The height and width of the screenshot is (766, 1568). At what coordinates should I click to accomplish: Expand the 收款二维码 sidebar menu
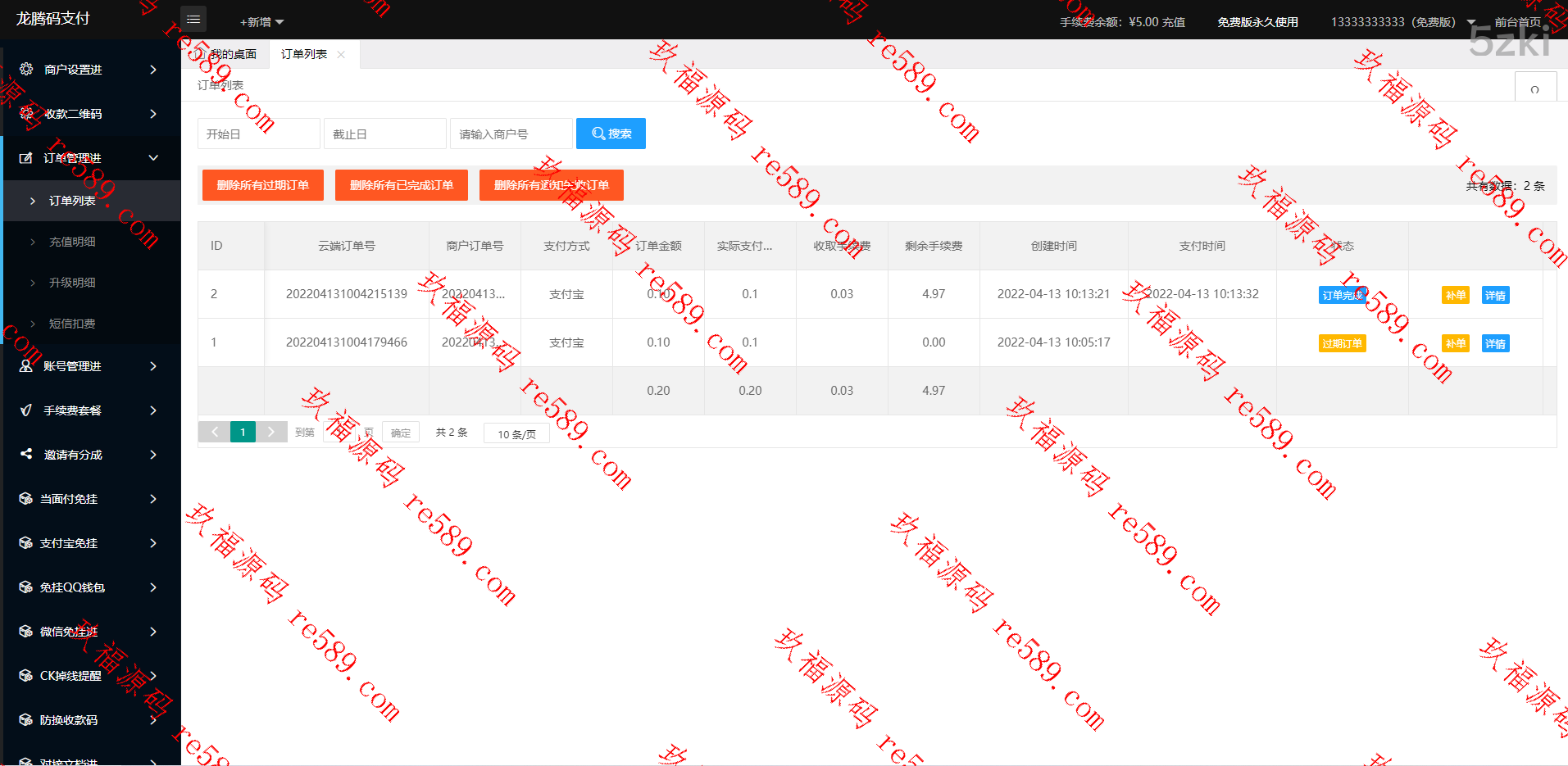(x=90, y=114)
